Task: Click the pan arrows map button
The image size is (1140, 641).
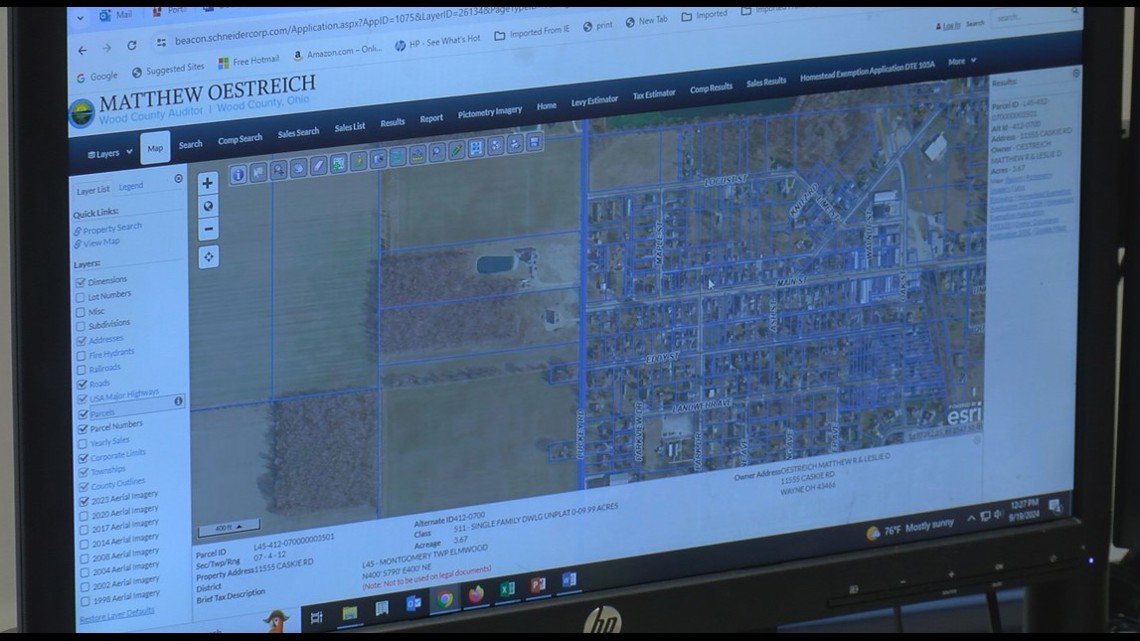Action: coord(208,257)
